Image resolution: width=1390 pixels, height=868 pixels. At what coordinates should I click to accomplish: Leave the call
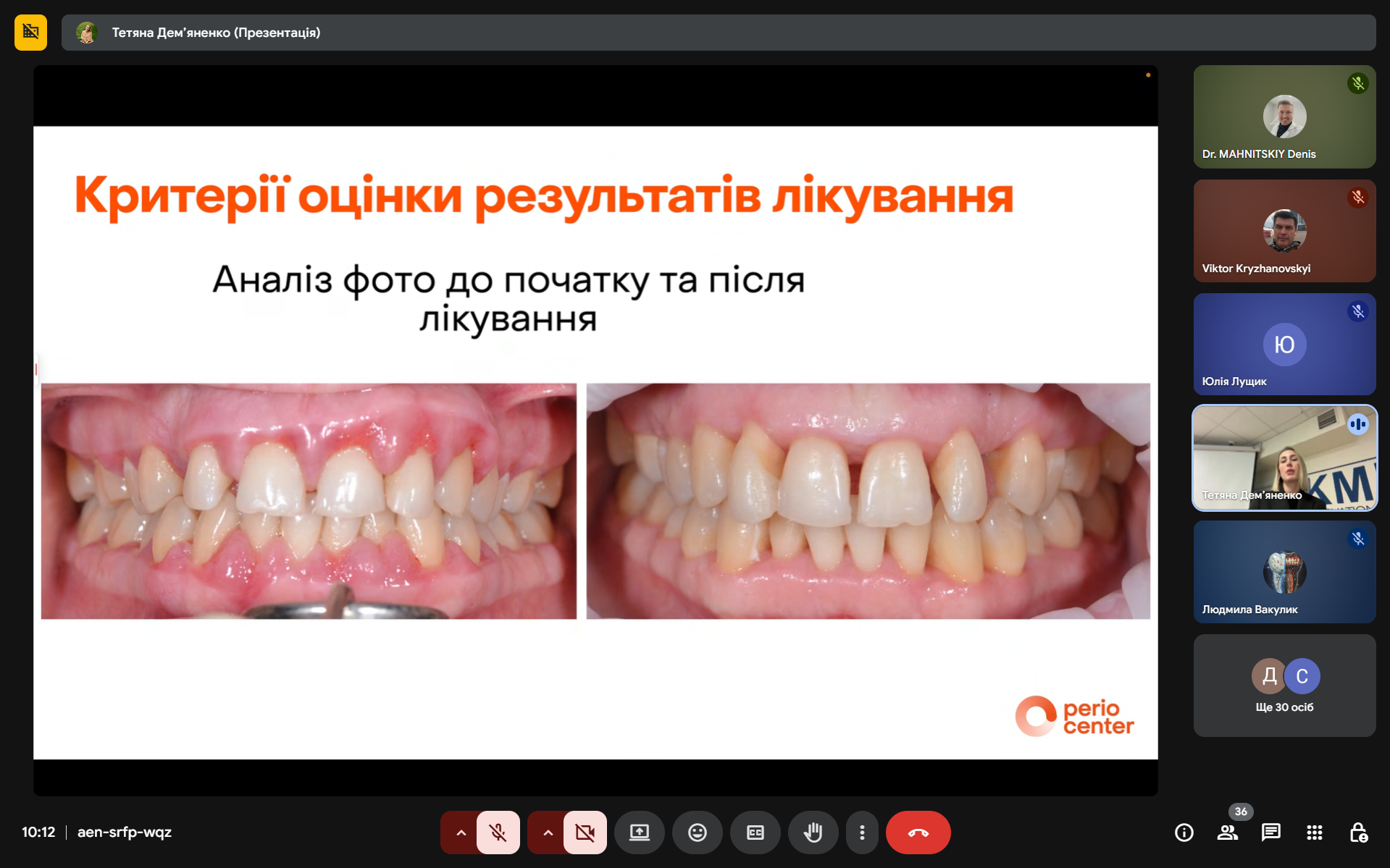coord(918,833)
